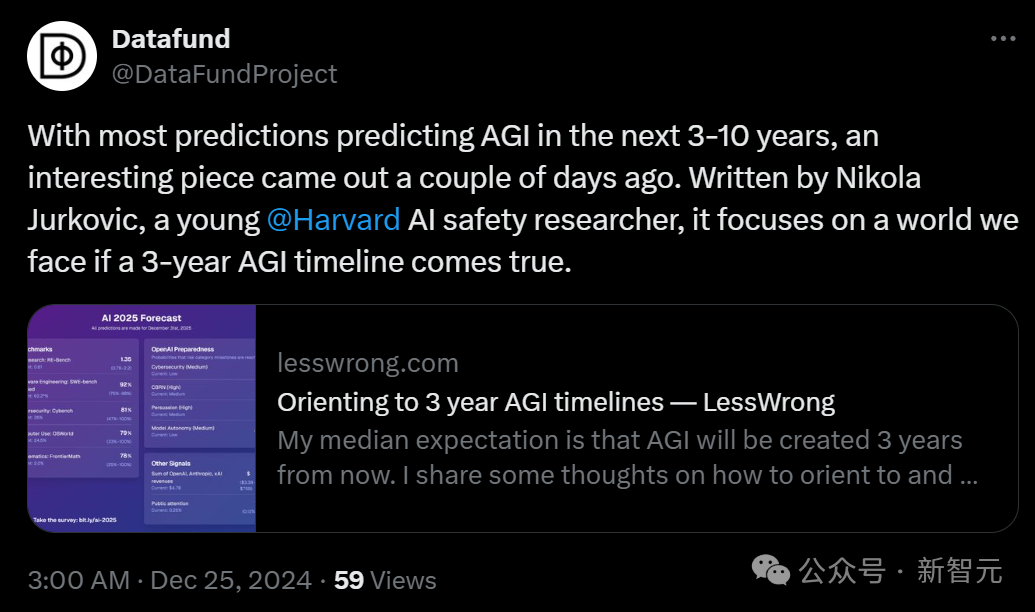Viewport: 1035px width, 612px height.
Task: Open 'Orienting to 3 year AGI timelines' title
Action: (555, 402)
